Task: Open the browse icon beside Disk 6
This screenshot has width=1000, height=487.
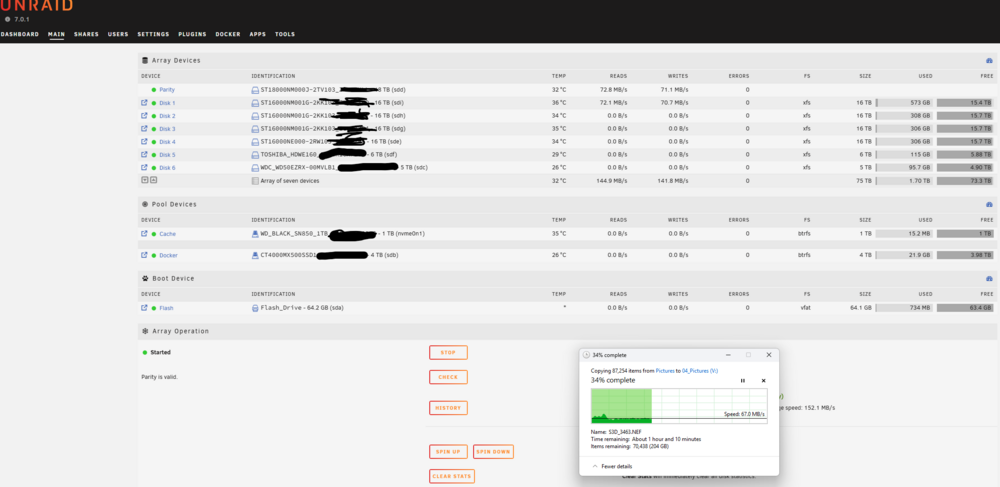Action: click(144, 167)
